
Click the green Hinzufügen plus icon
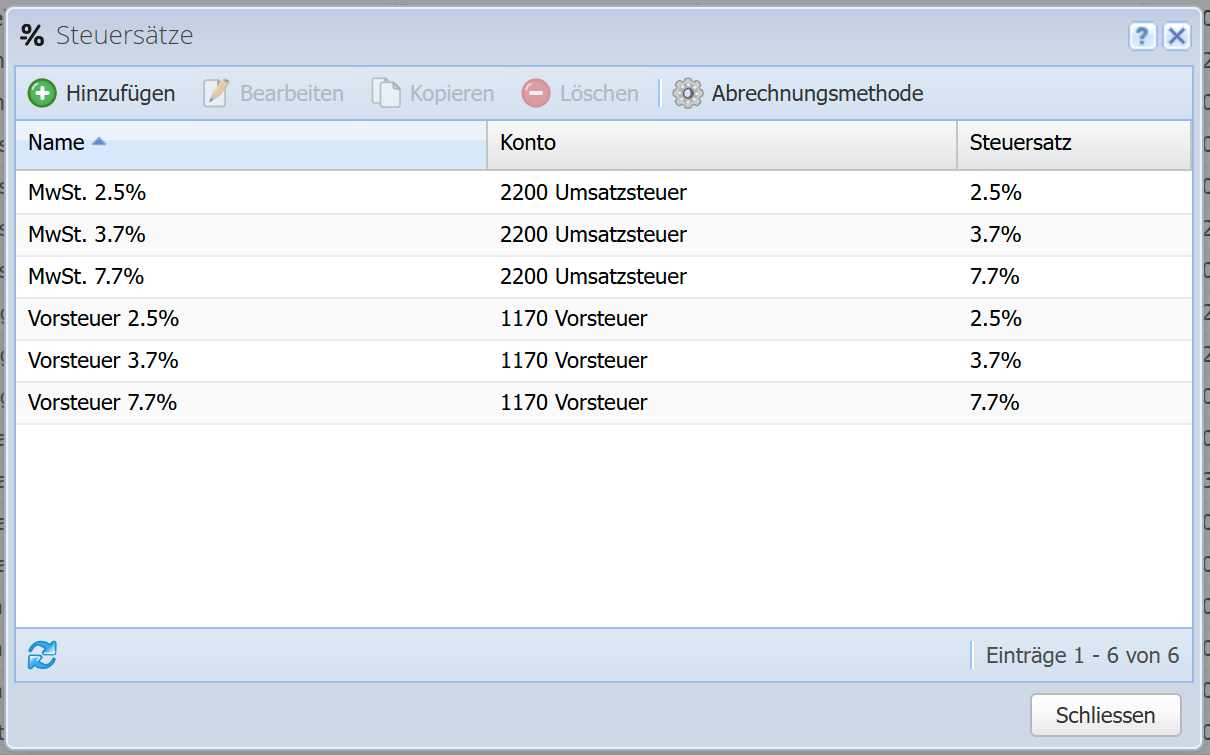click(x=42, y=93)
